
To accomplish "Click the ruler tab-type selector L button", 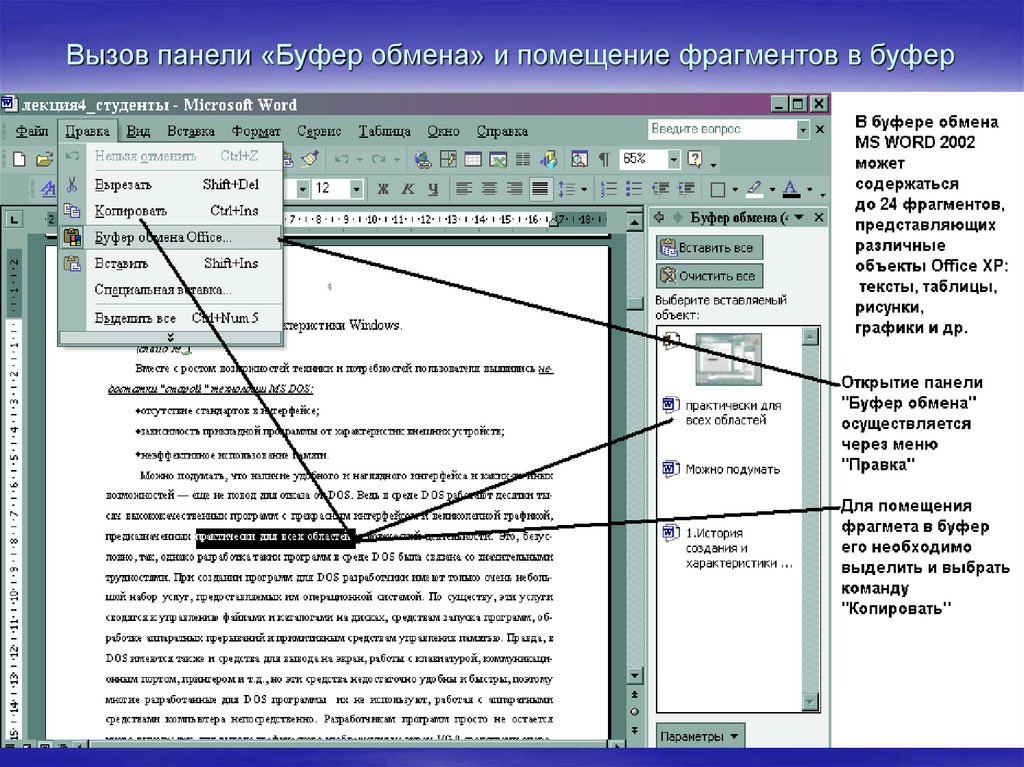I will [14, 220].
